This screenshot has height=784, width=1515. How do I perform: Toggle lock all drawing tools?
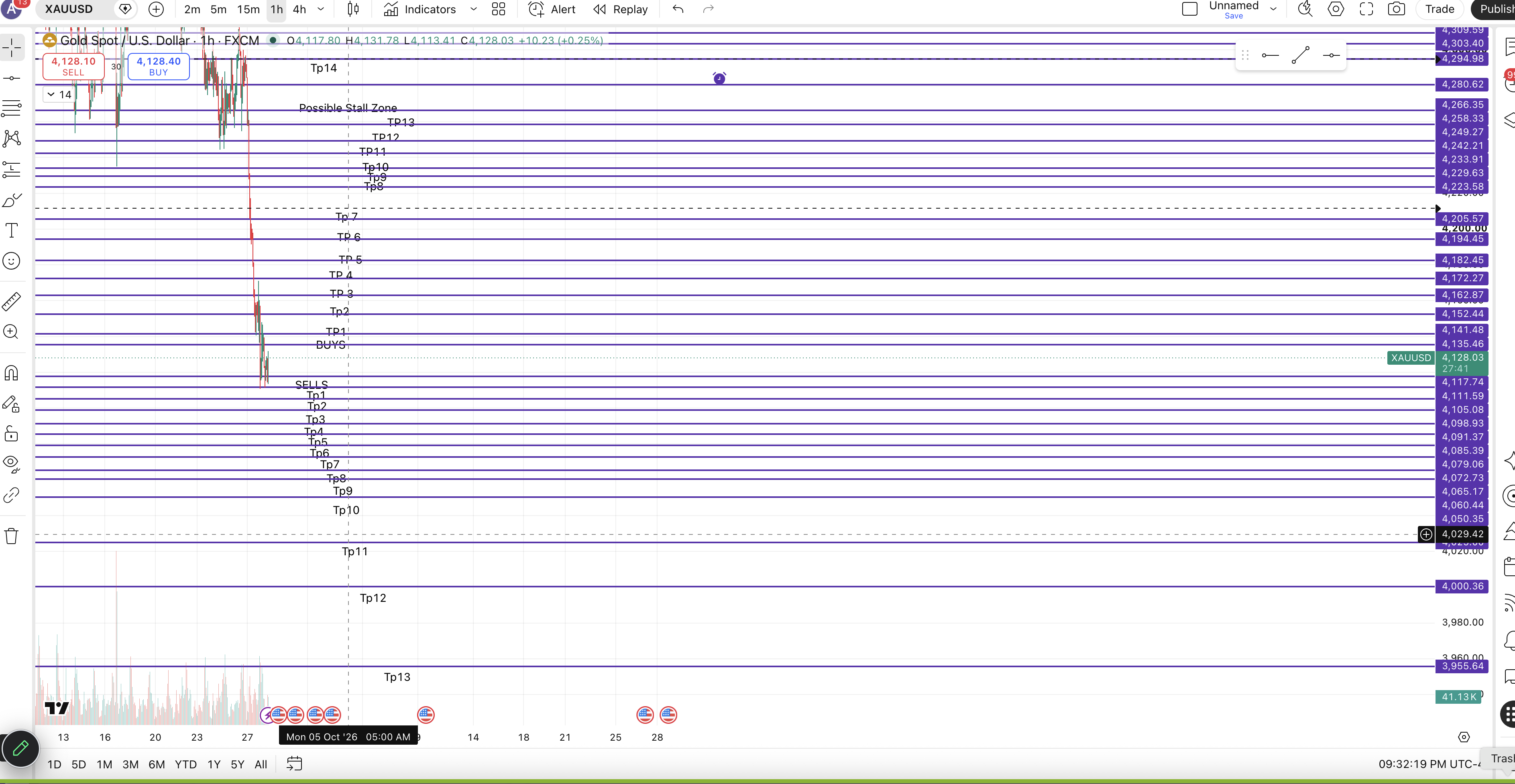[x=12, y=434]
